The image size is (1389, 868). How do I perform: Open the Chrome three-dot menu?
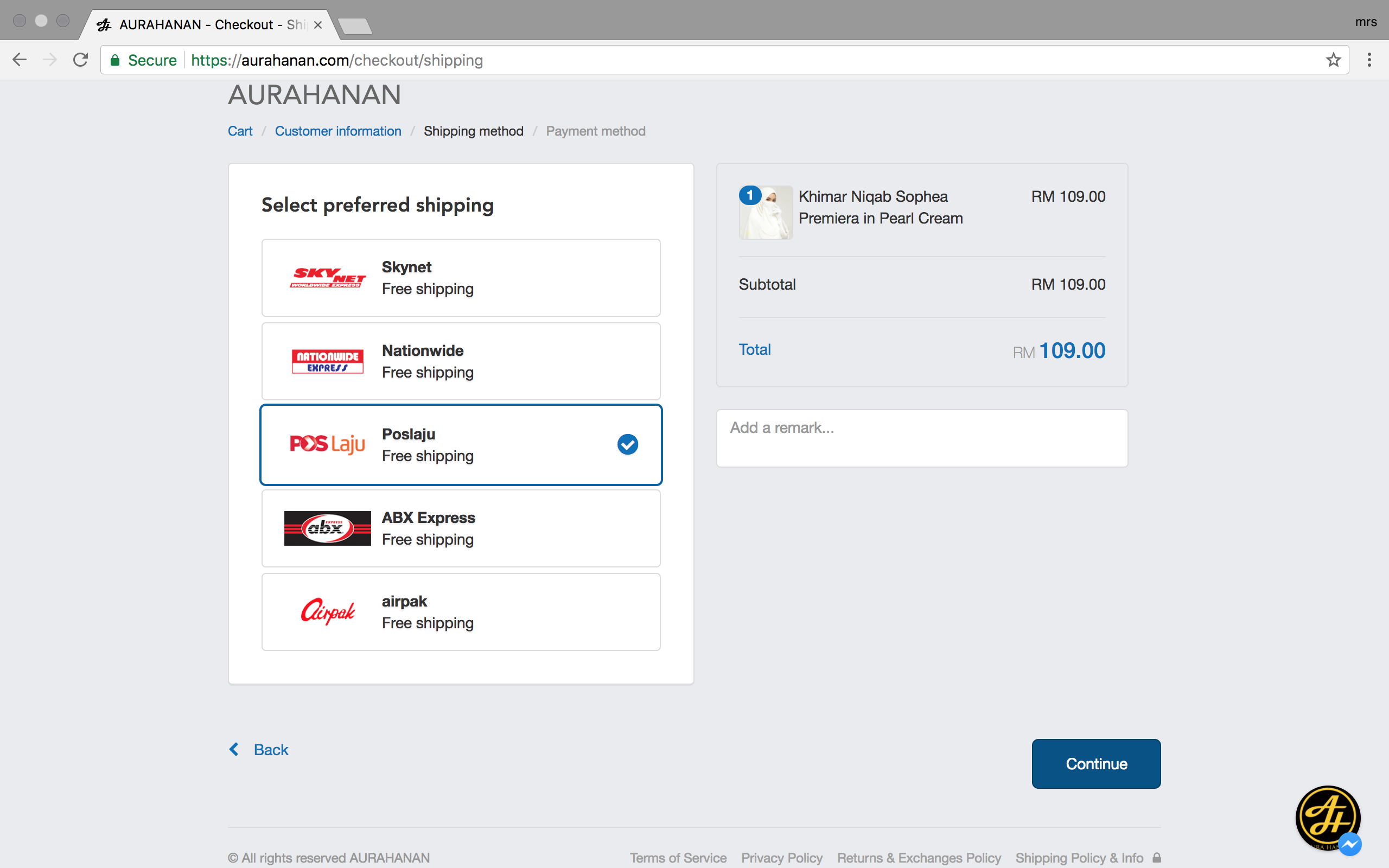coord(1369,60)
